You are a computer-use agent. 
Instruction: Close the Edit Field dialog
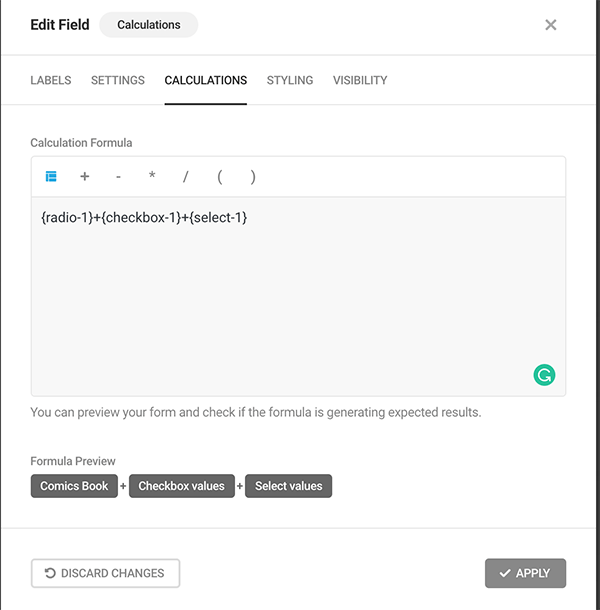point(551,25)
